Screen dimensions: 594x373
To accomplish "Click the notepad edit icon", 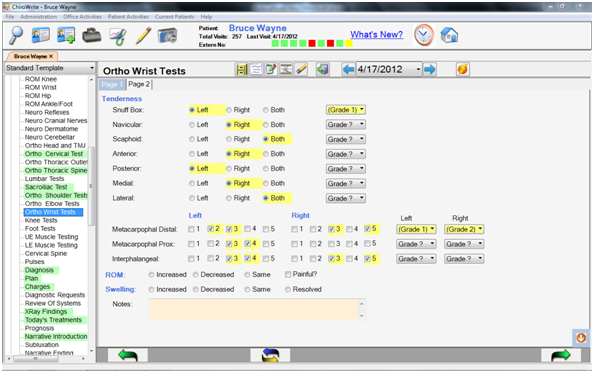I will [271, 69].
